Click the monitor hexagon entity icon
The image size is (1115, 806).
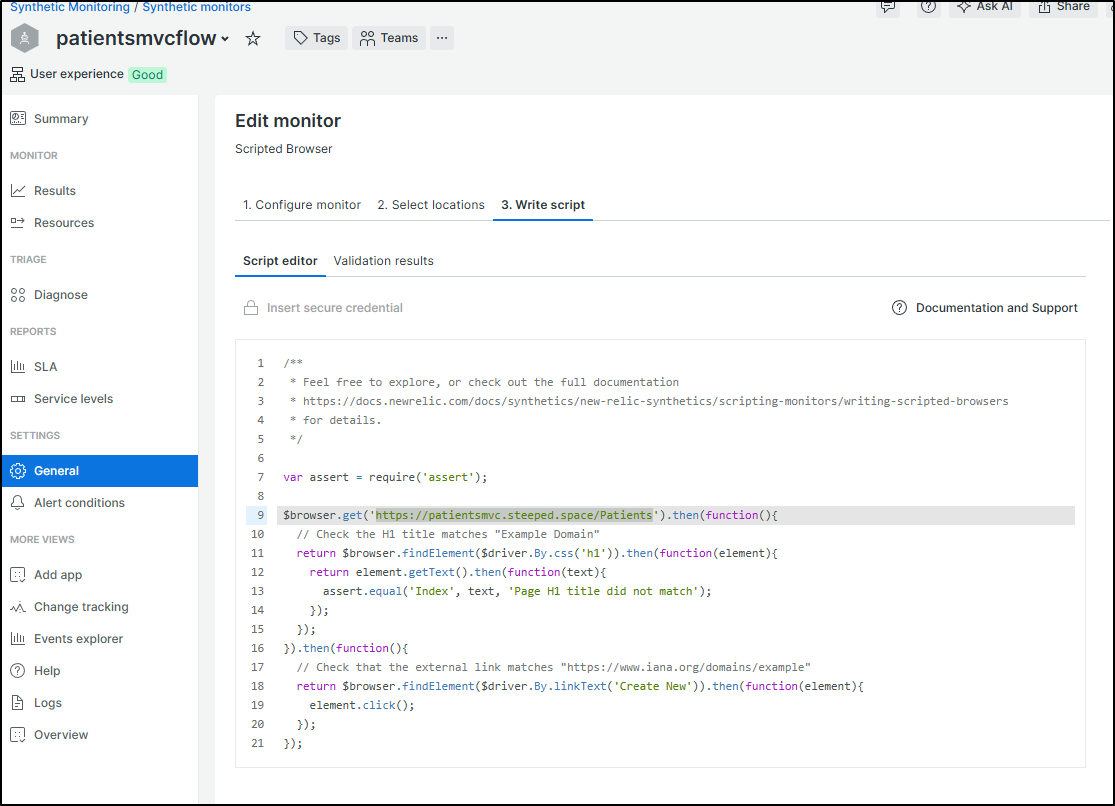[25, 38]
